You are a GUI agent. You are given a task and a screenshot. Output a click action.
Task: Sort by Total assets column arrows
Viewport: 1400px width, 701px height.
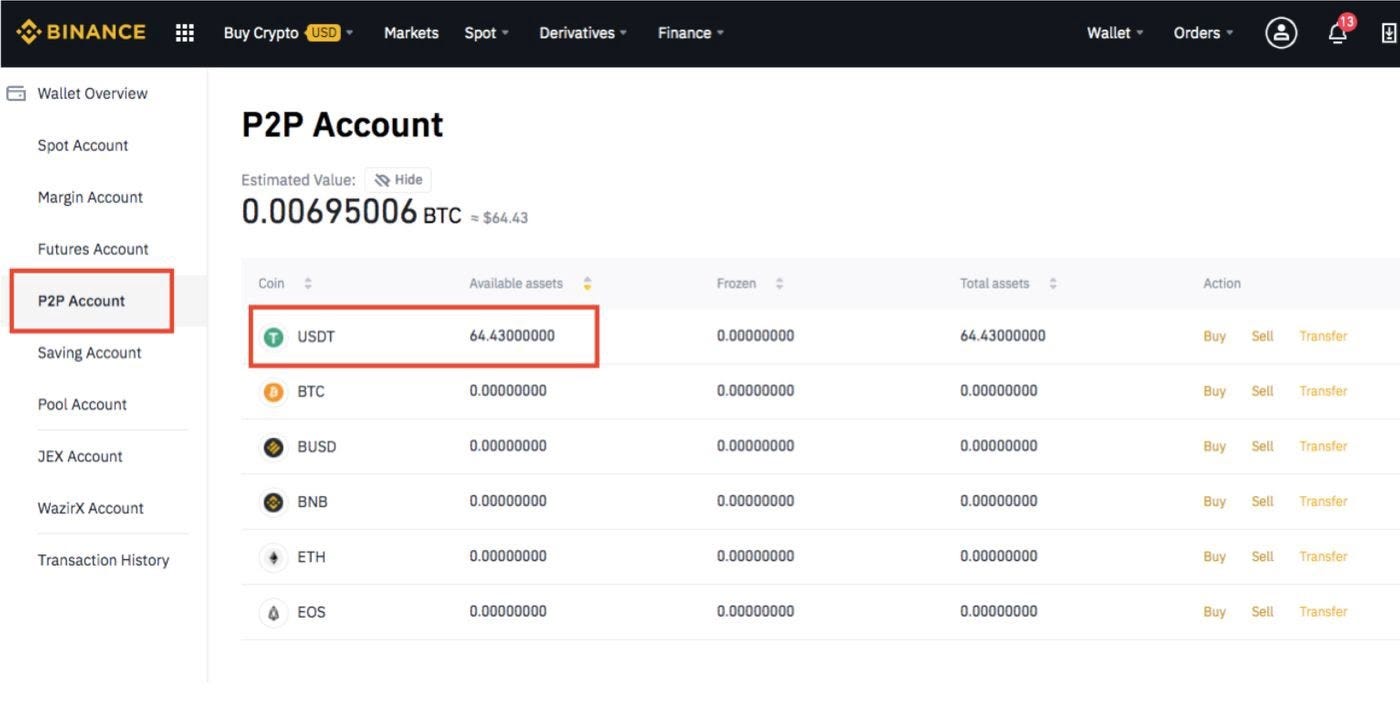pos(1052,284)
